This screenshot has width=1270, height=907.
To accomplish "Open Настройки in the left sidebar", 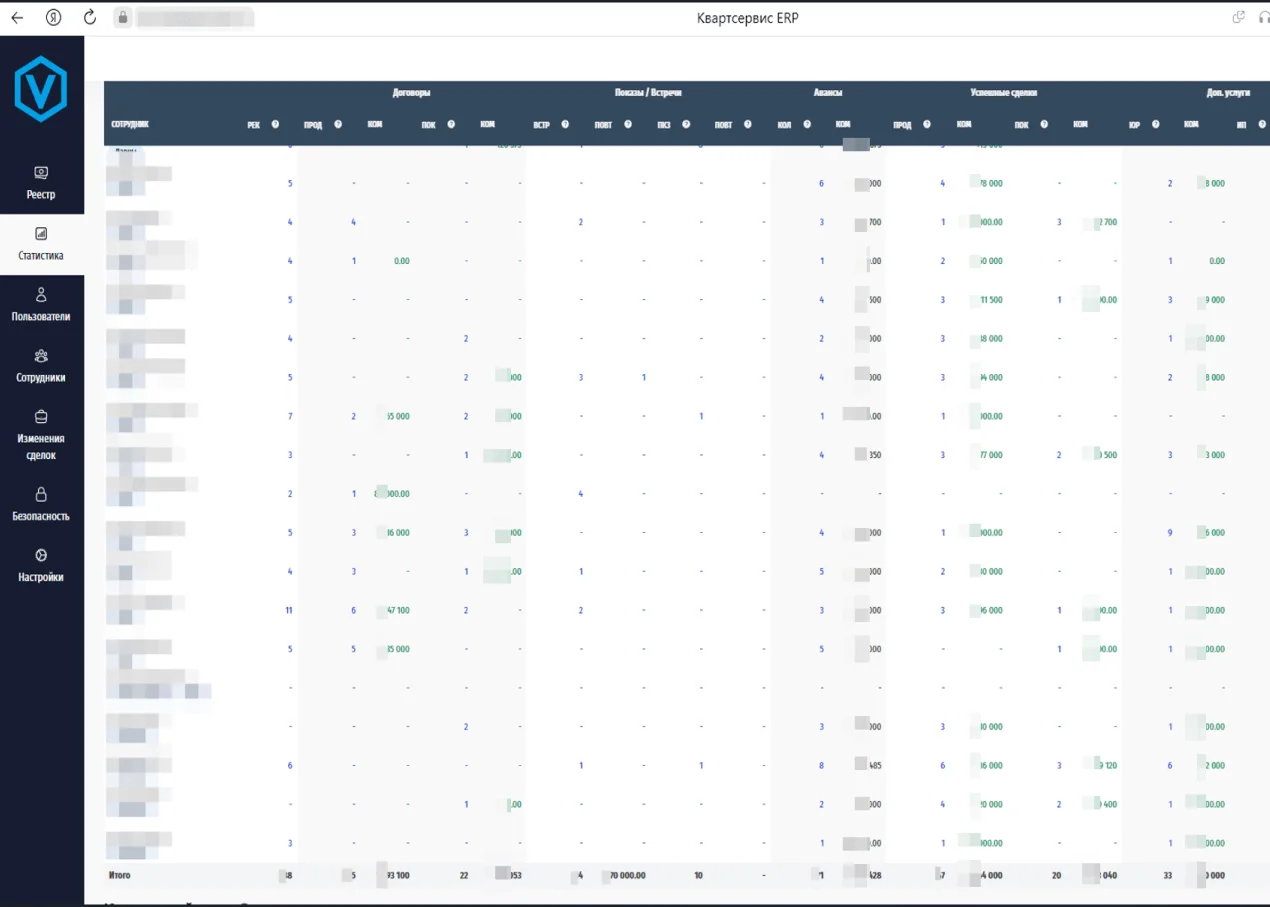I will pyautogui.click(x=41, y=565).
